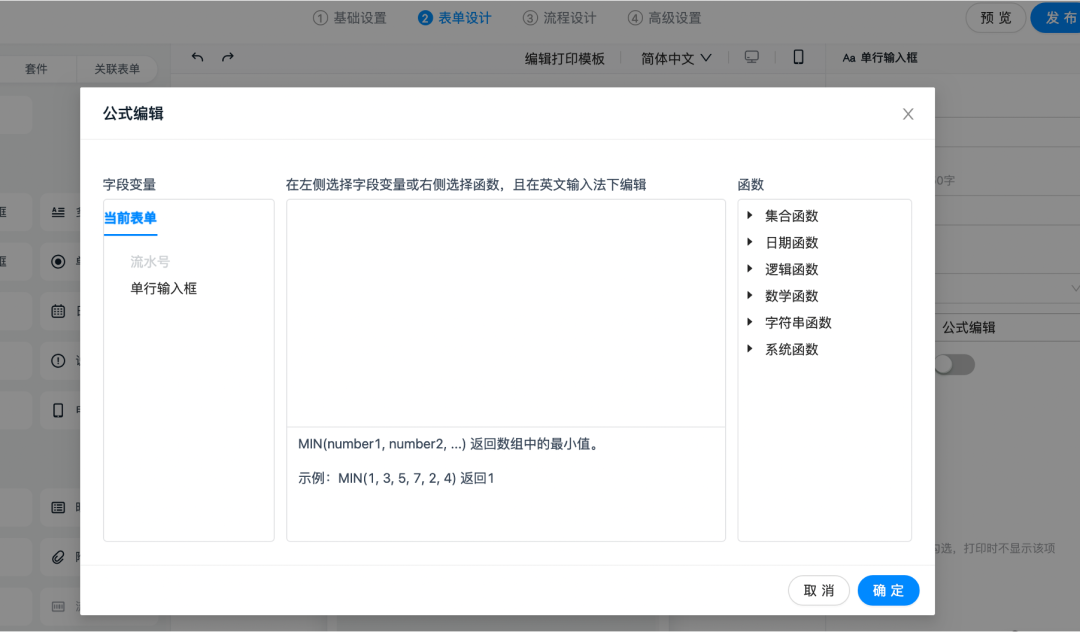Click the 确定 confirm button
The image size is (1080, 632).
(x=888, y=590)
